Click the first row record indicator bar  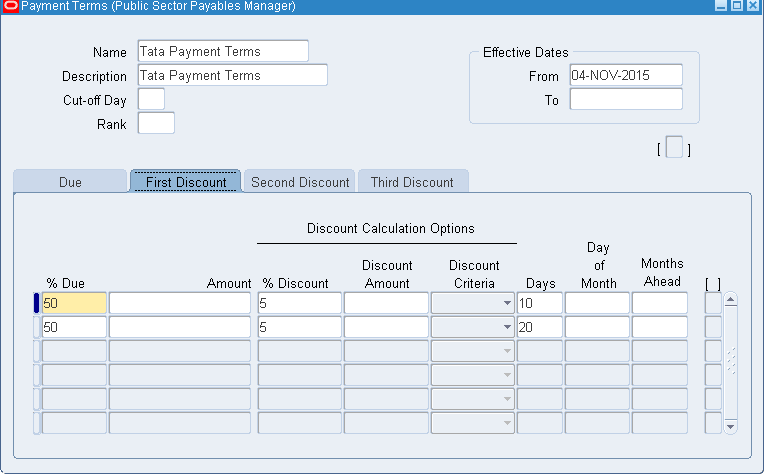(36, 303)
